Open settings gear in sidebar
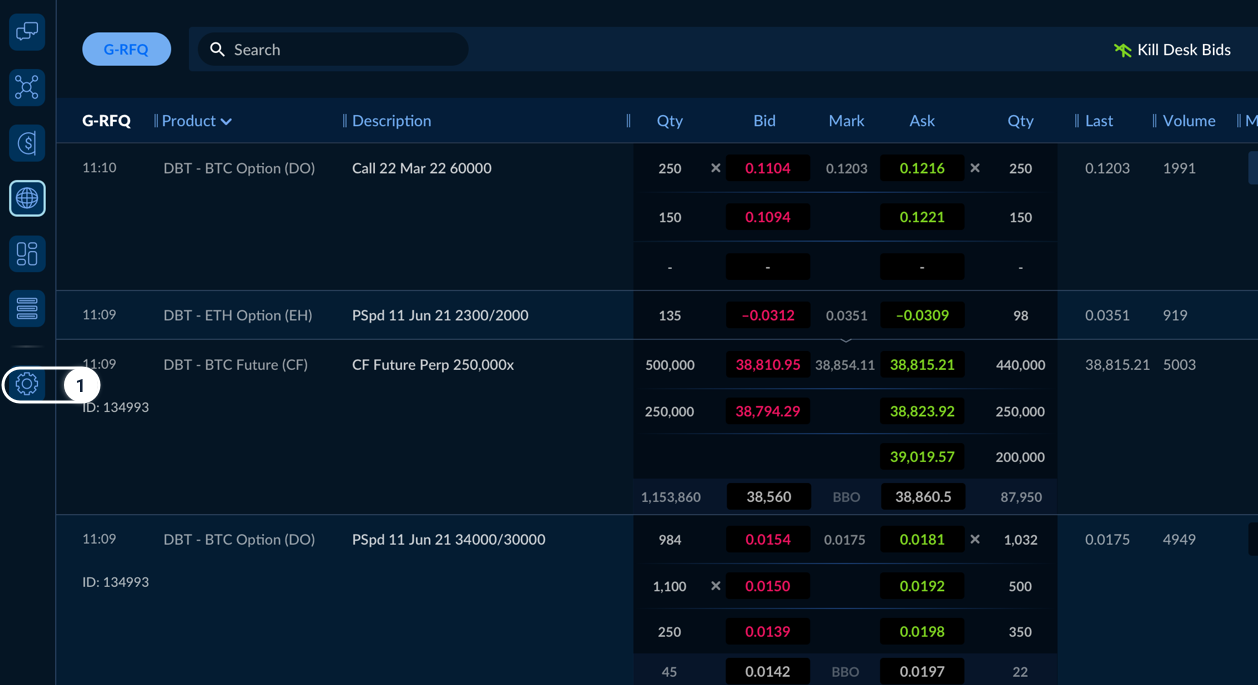The width and height of the screenshot is (1258, 685). click(27, 384)
